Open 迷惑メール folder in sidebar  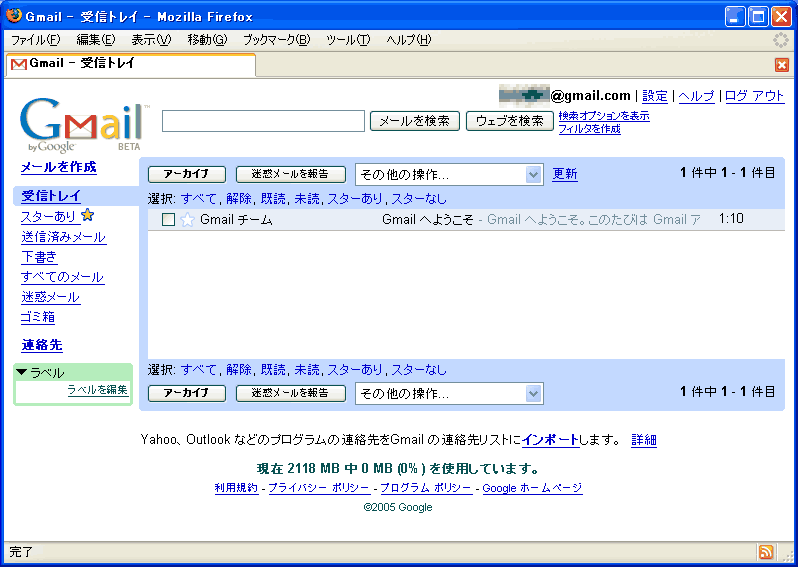click(50, 297)
